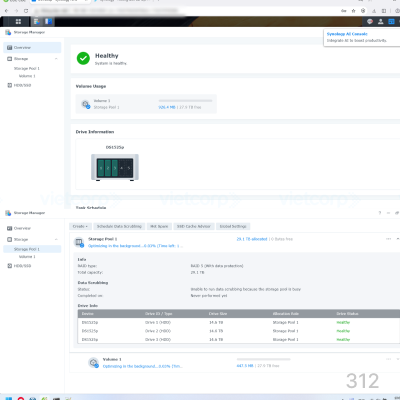Click the browser forward arrow

tap(16, 11)
